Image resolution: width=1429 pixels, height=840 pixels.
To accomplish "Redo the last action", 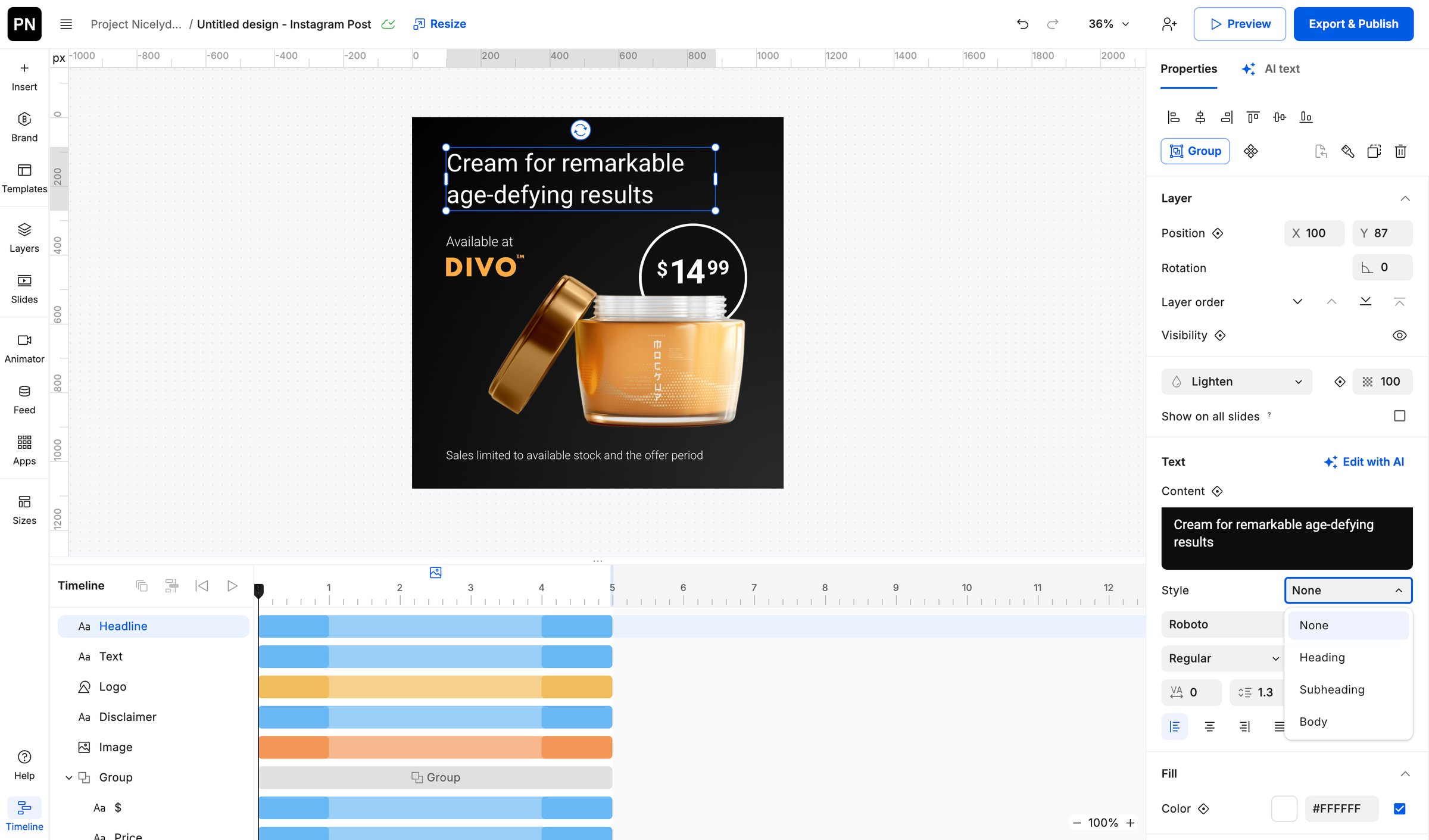I will tap(1053, 24).
